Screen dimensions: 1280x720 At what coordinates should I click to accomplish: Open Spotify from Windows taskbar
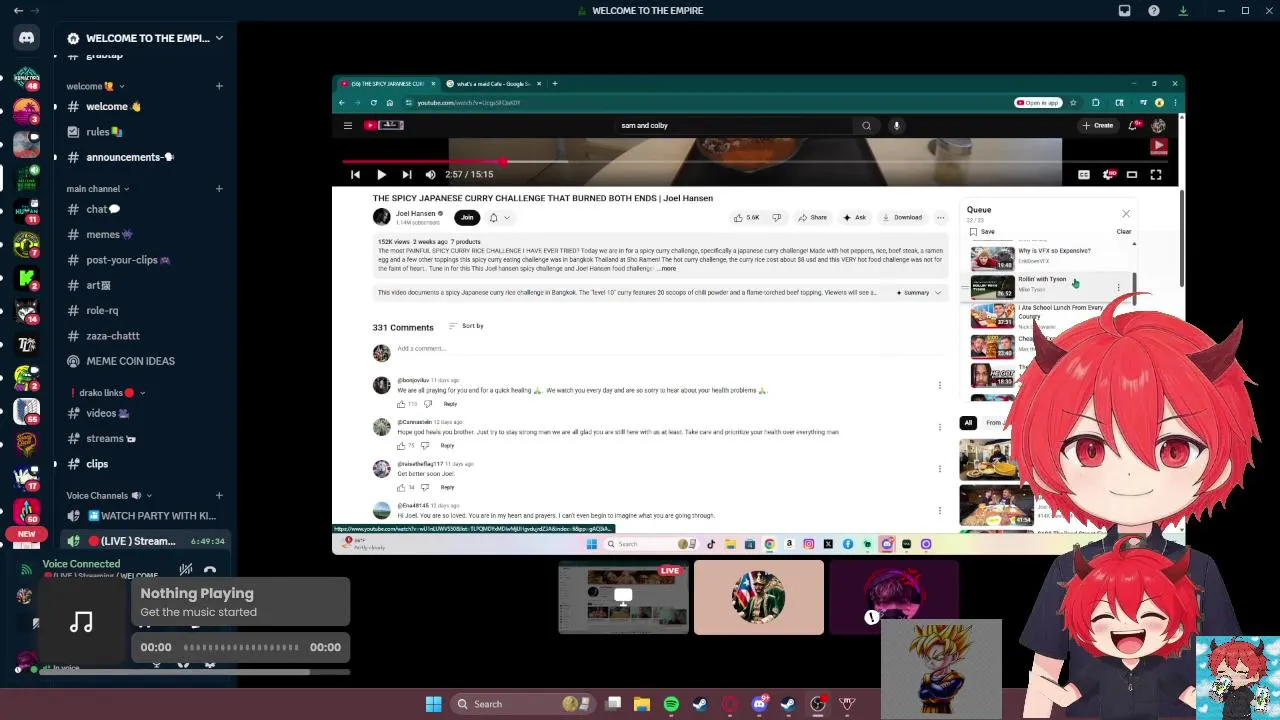[671, 704]
